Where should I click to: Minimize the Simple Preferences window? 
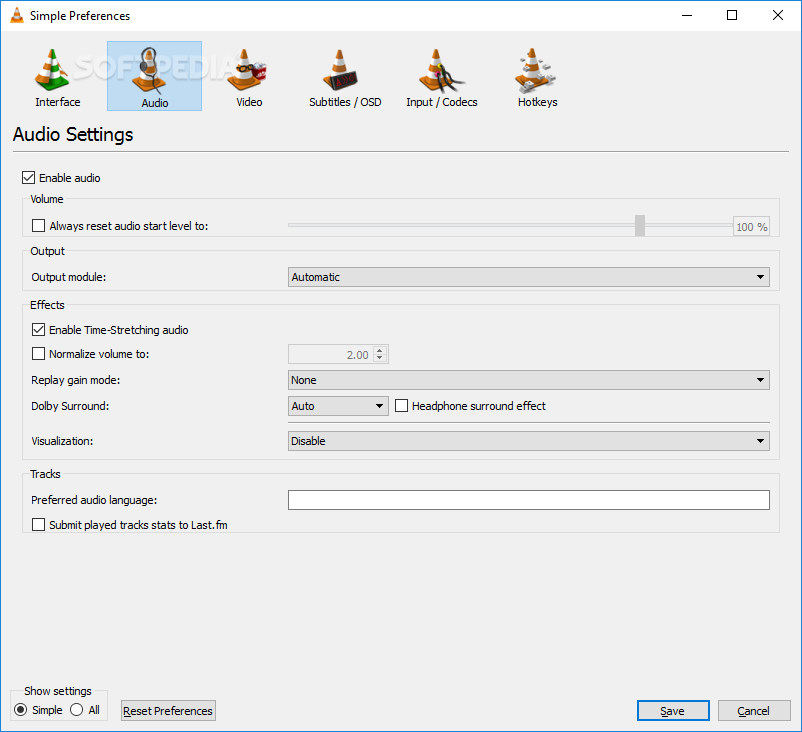(687, 15)
